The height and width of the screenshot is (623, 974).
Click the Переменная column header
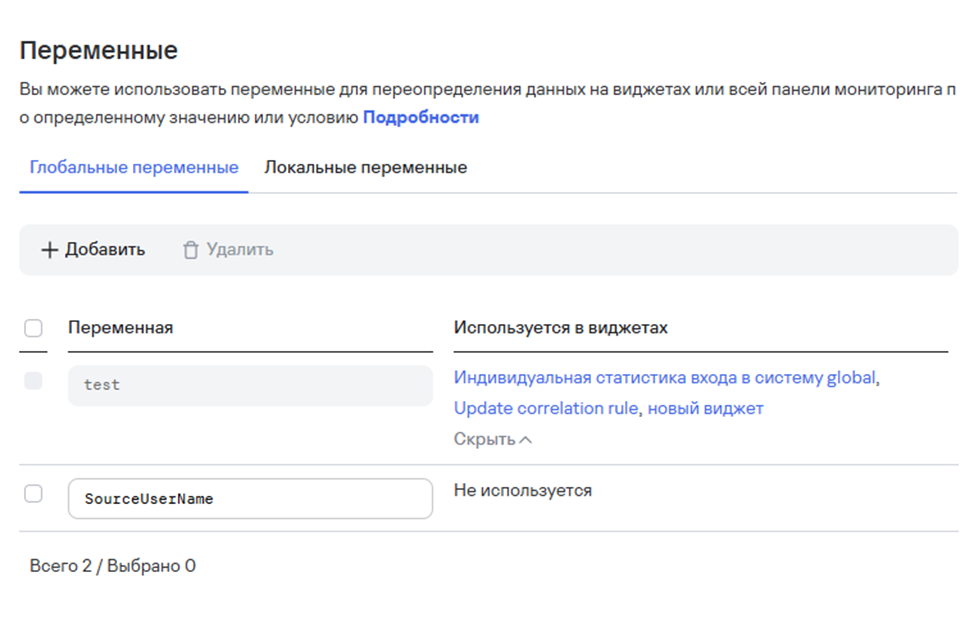120,328
